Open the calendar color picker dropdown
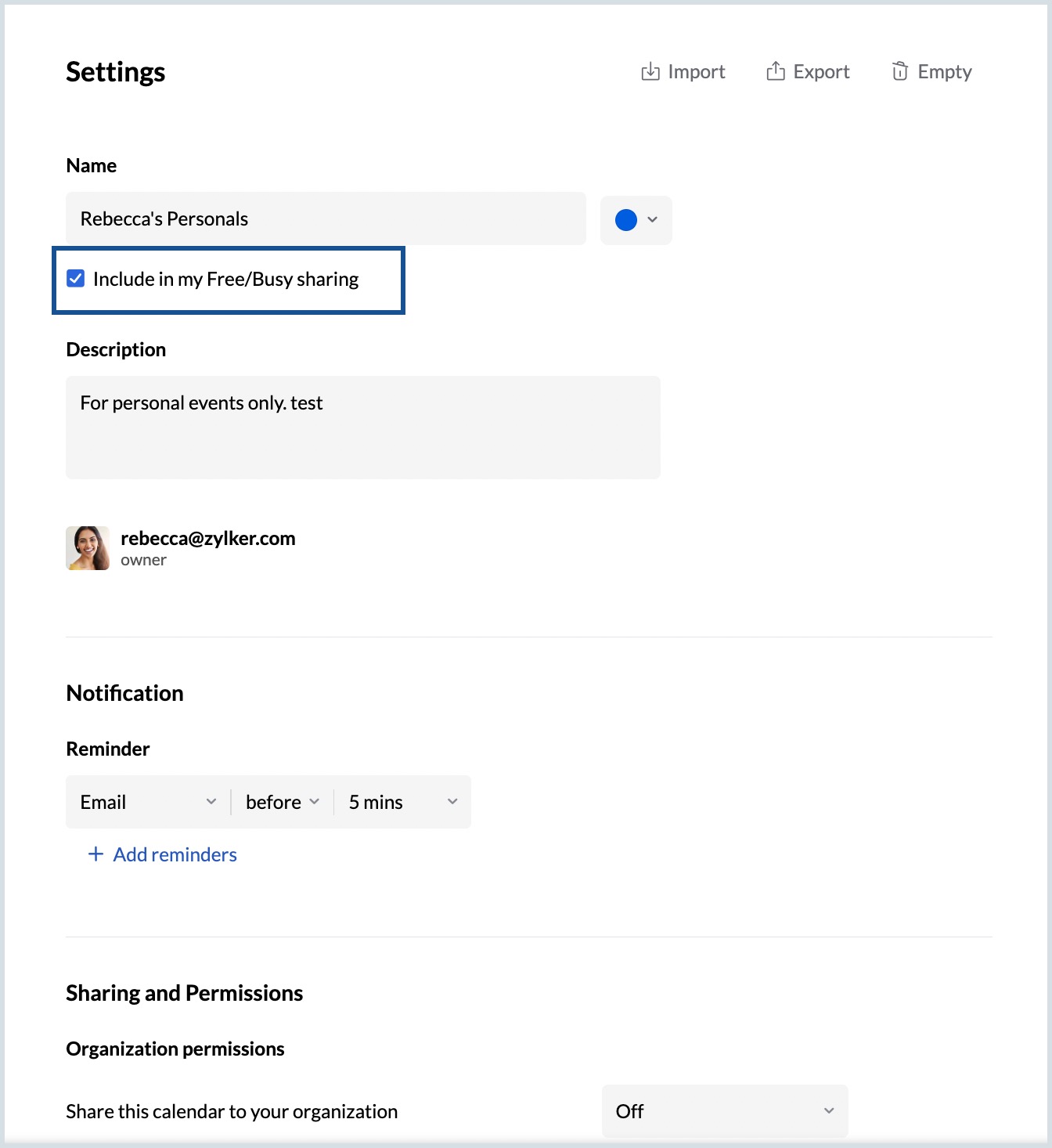The image size is (1052, 1148). tap(636, 220)
